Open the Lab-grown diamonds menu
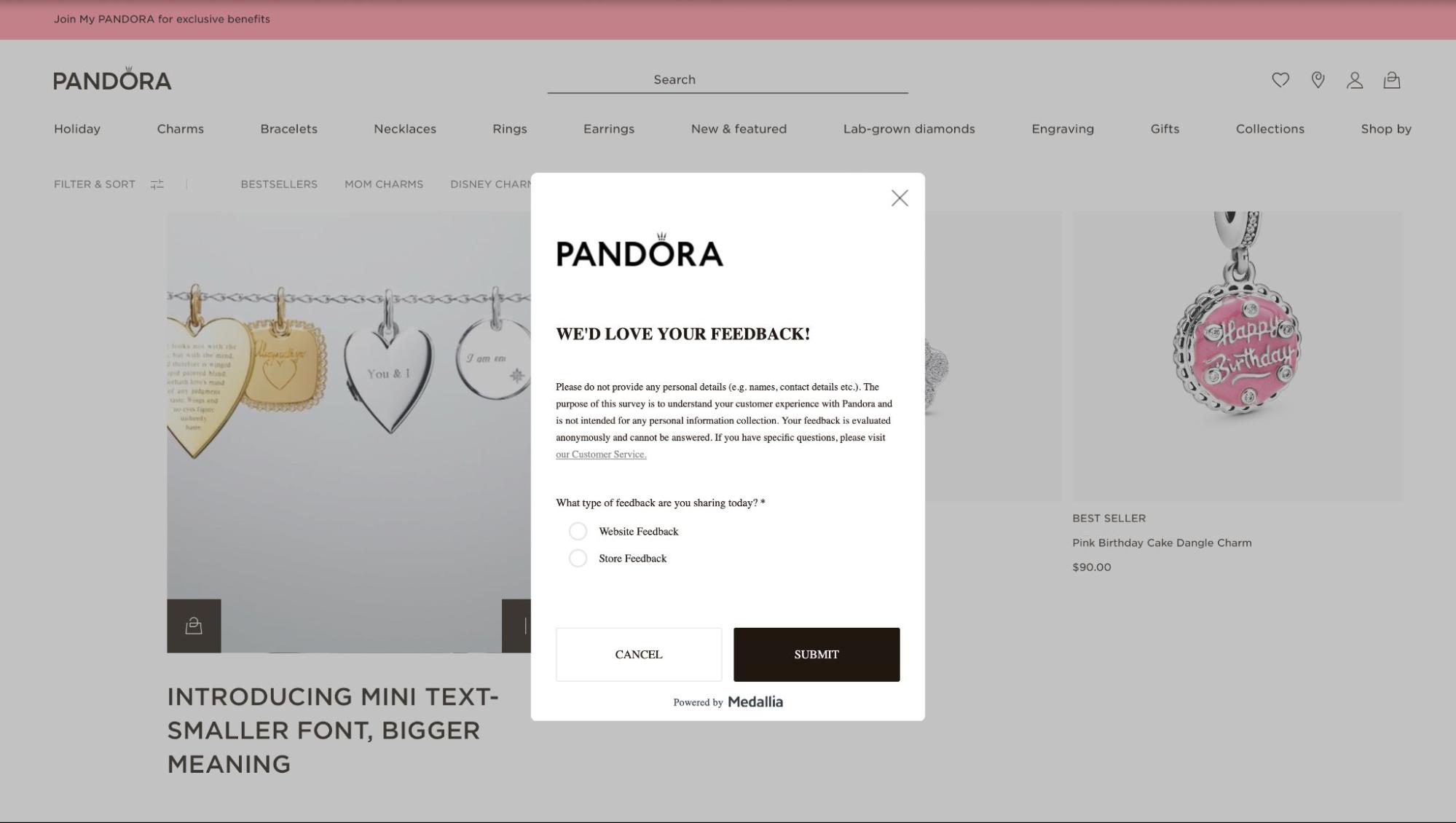 click(x=909, y=129)
